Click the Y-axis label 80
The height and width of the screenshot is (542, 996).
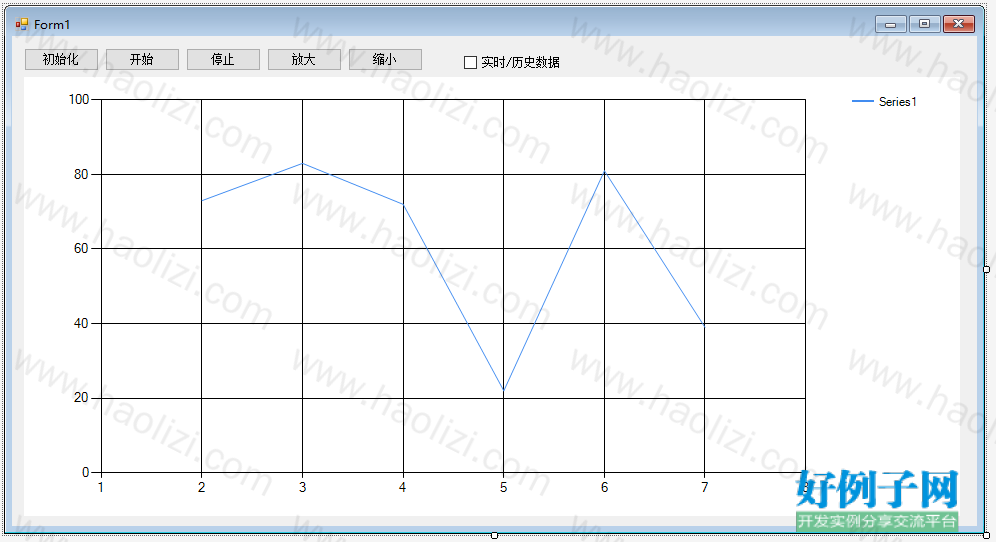(81, 174)
